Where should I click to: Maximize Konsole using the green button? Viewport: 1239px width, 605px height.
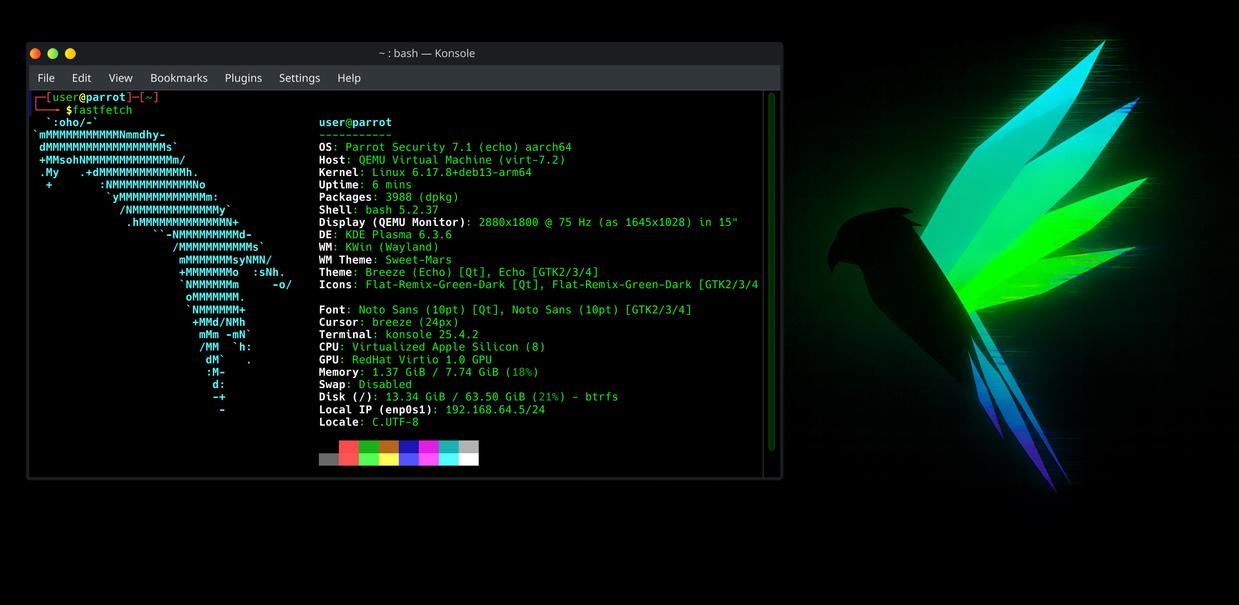click(53, 54)
